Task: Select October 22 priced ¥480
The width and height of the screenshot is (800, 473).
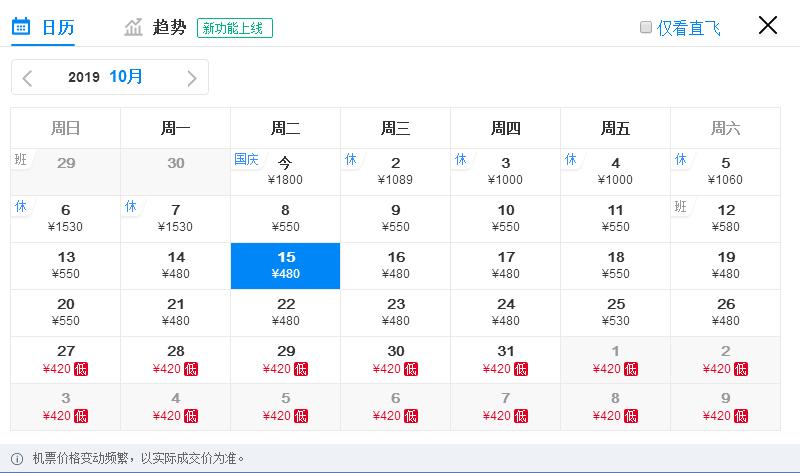Action: [x=285, y=313]
